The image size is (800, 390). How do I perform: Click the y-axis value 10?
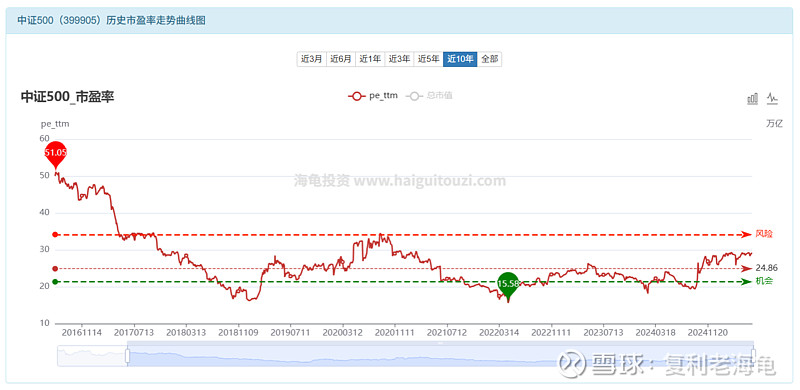44,323
